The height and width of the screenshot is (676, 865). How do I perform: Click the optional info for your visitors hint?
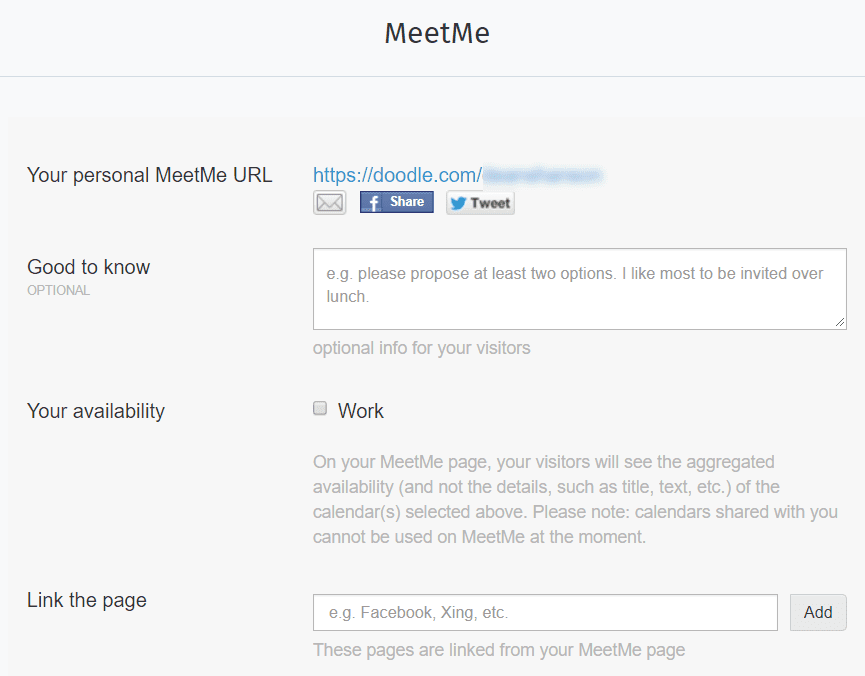click(x=421, y=348)
